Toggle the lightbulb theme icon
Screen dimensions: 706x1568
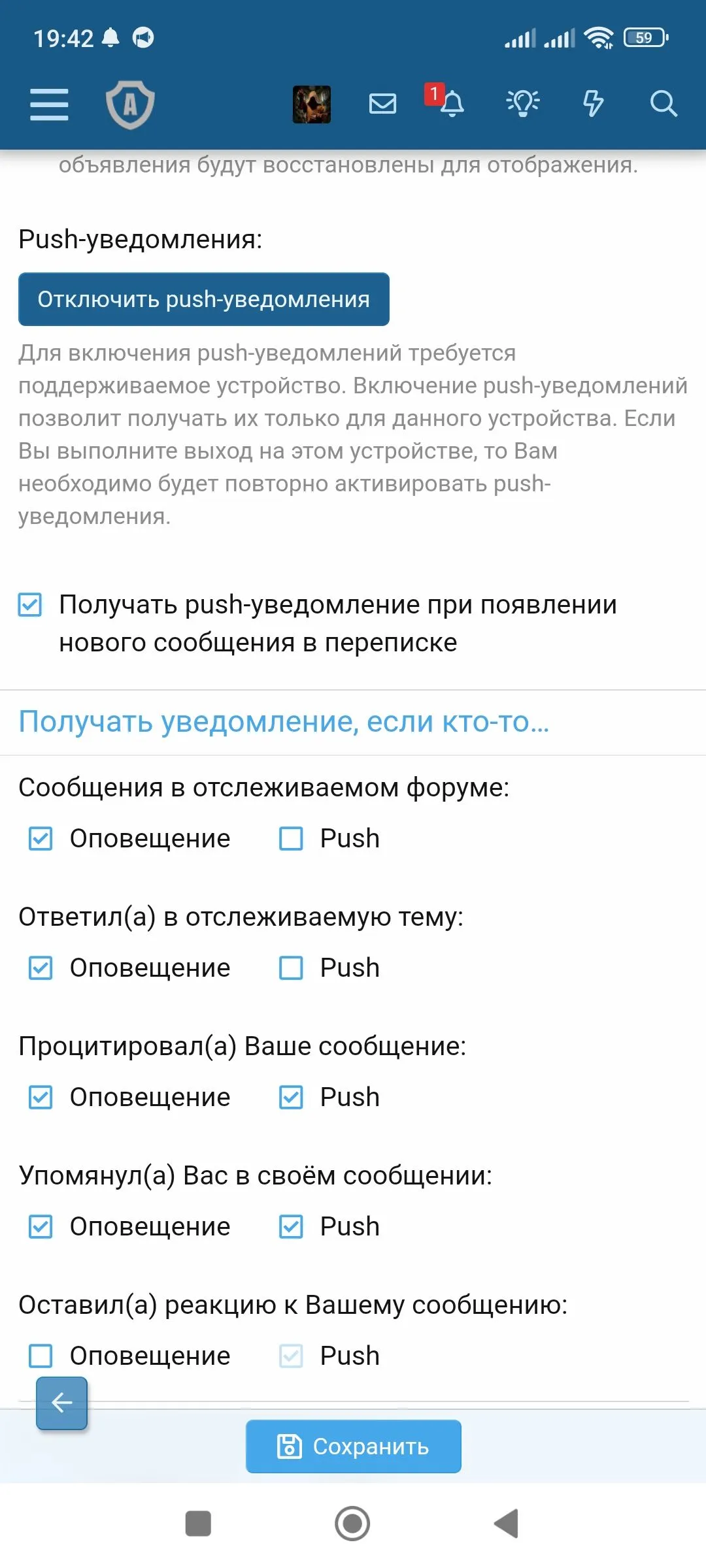[x=523, y=103]
